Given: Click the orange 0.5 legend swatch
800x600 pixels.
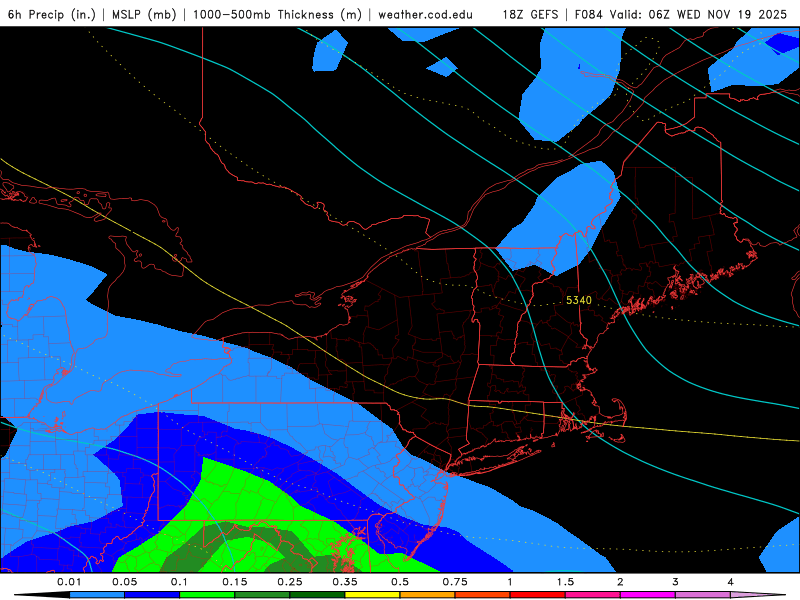Looking at the screenshot, I should tap(428, 595).
